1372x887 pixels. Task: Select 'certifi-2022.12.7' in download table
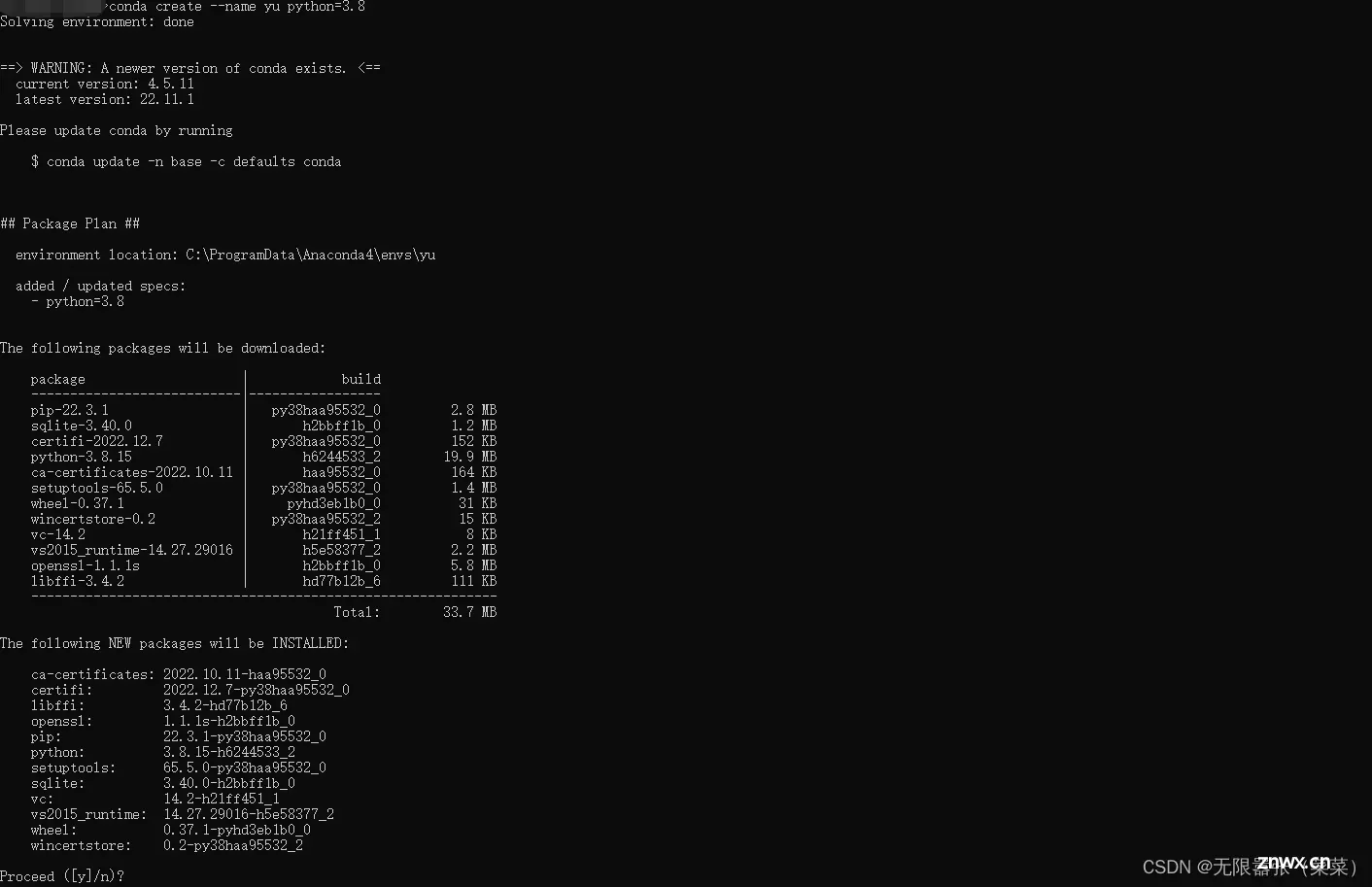click(97, 441)
